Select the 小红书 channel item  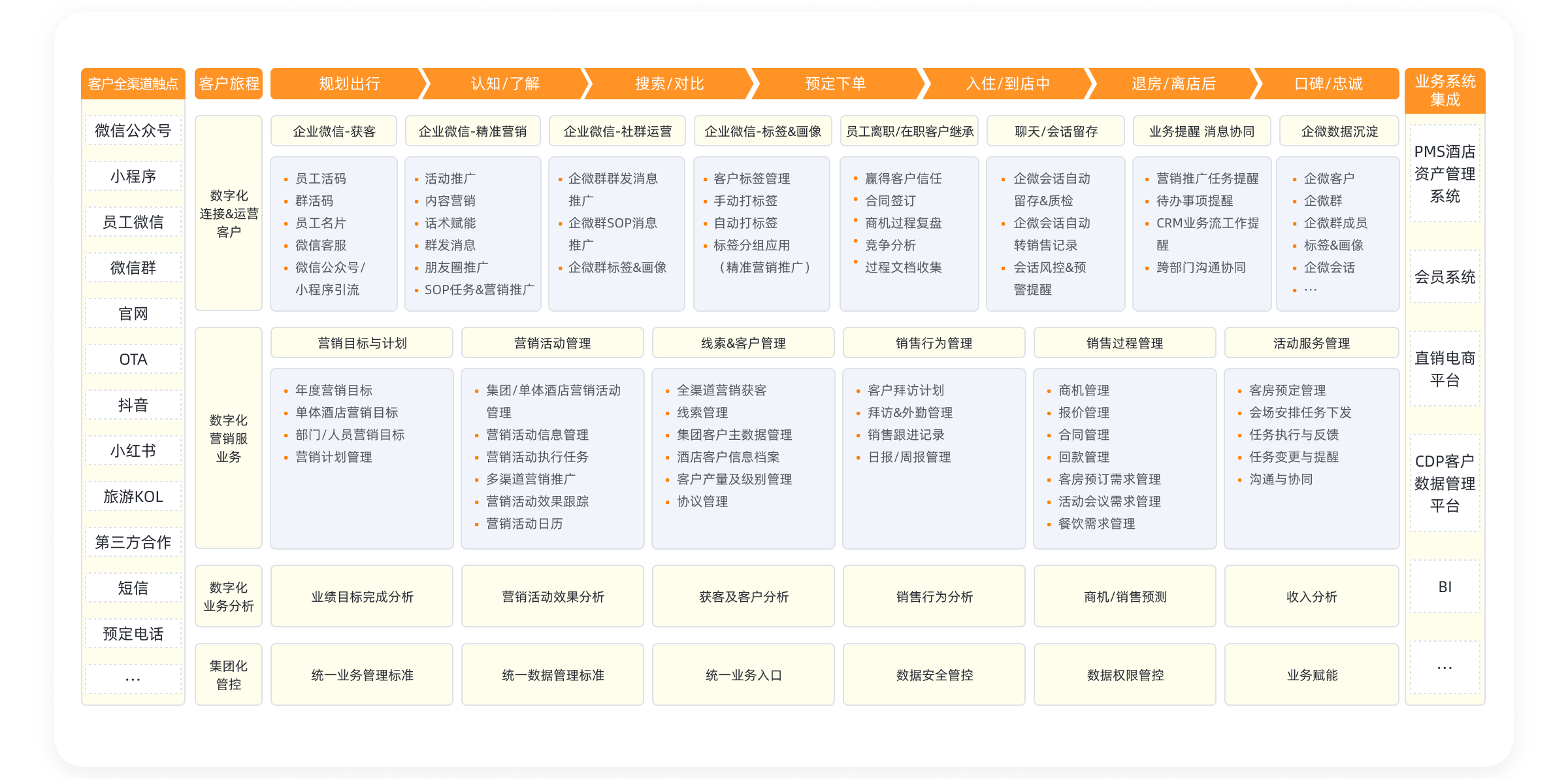point(133,451)
